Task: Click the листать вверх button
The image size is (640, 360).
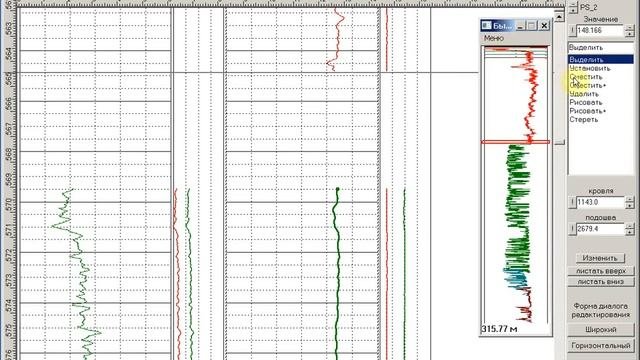Action: (x=601, y=271)
